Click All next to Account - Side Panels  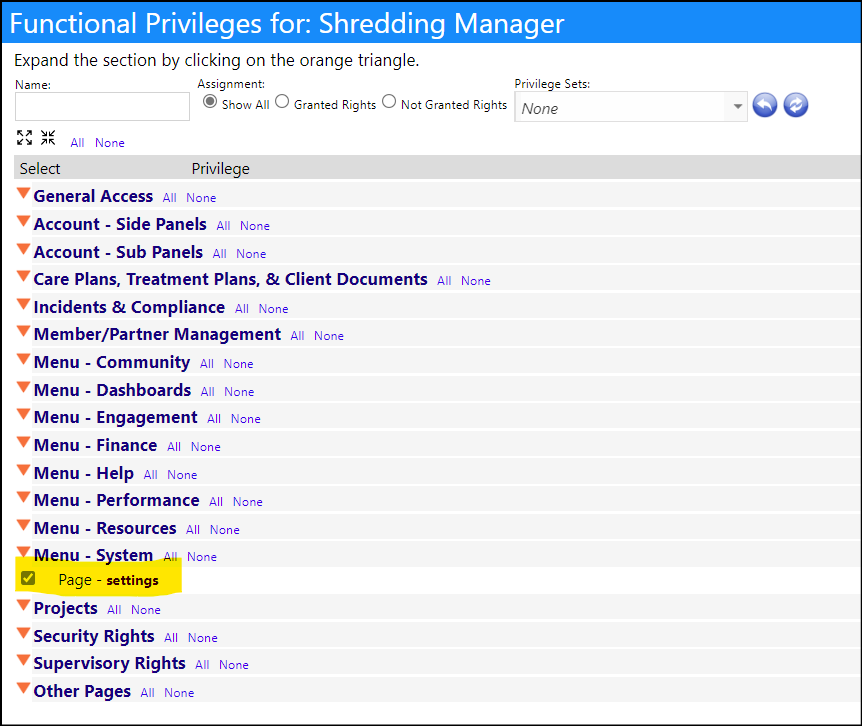click(223, 226)
